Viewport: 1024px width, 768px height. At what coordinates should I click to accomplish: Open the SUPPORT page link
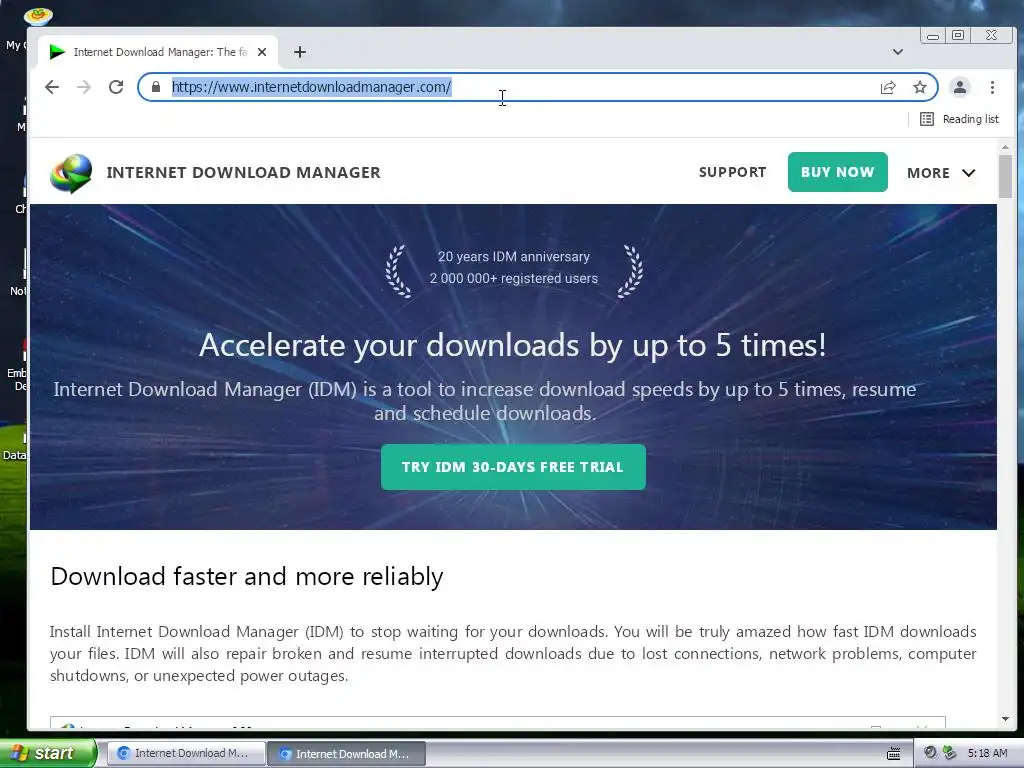732,172
